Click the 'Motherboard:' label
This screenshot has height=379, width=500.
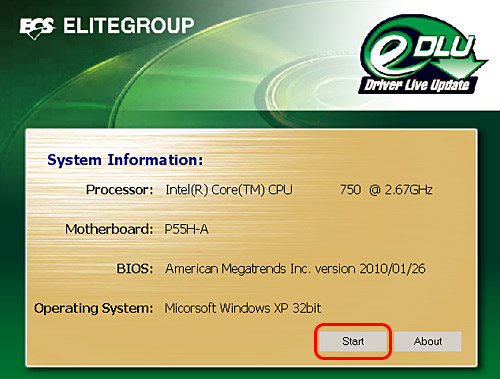(x=109, y=229)
